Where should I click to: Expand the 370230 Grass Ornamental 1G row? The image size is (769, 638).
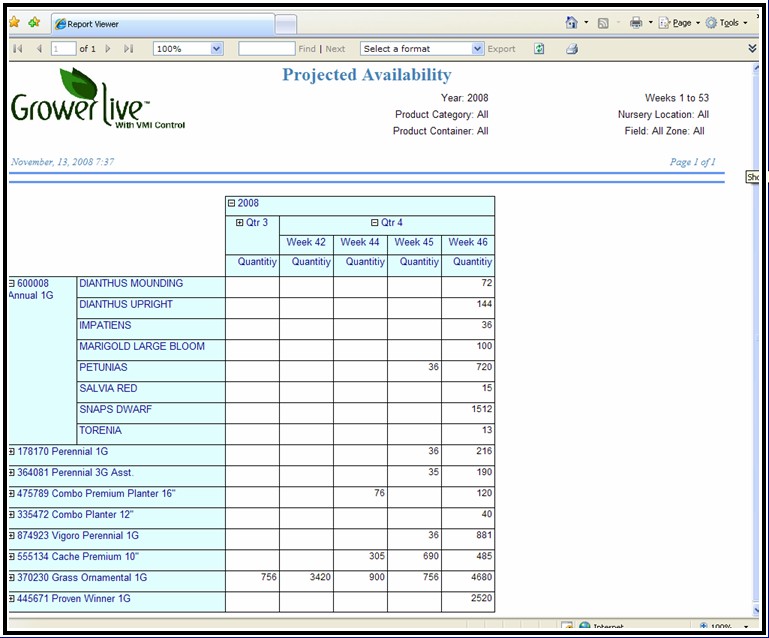[12, 578]
